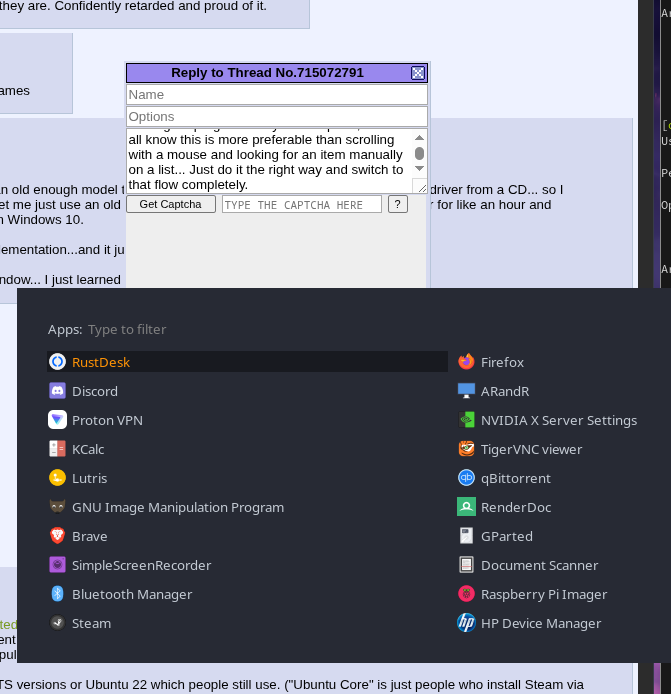Select the Proton VPN entry label
The width and height of the screenshot is (671, 694).
(x=107, y=420)
